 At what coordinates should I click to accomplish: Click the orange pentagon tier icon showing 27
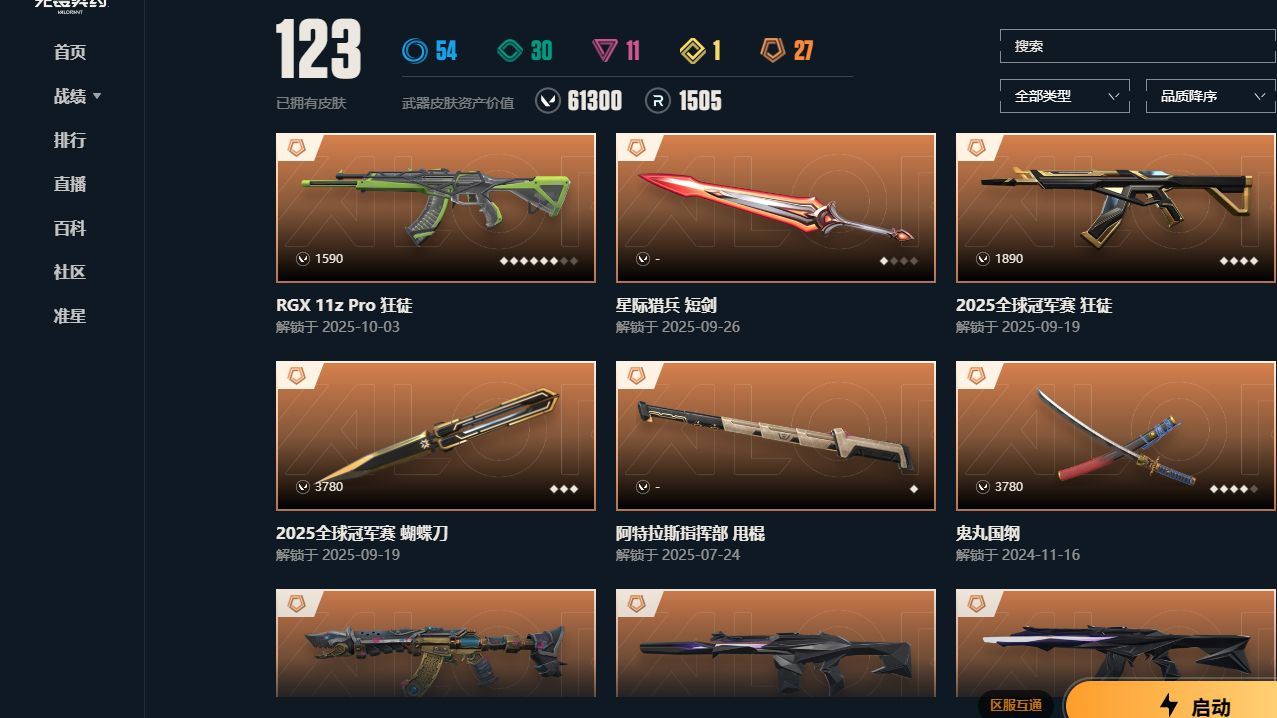point(772,50)
